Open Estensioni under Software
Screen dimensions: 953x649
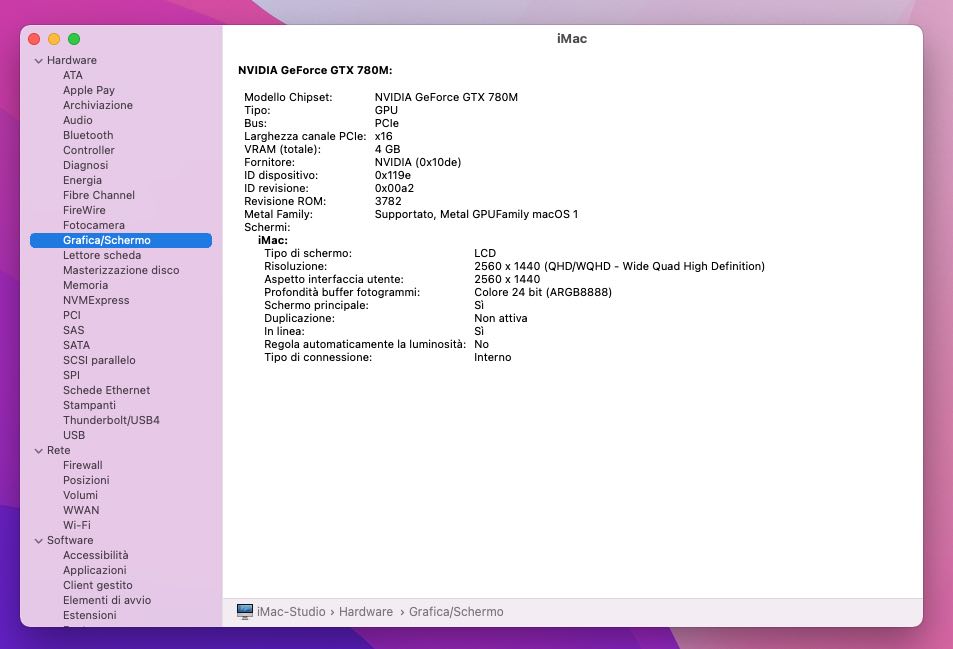coord(89,615)
